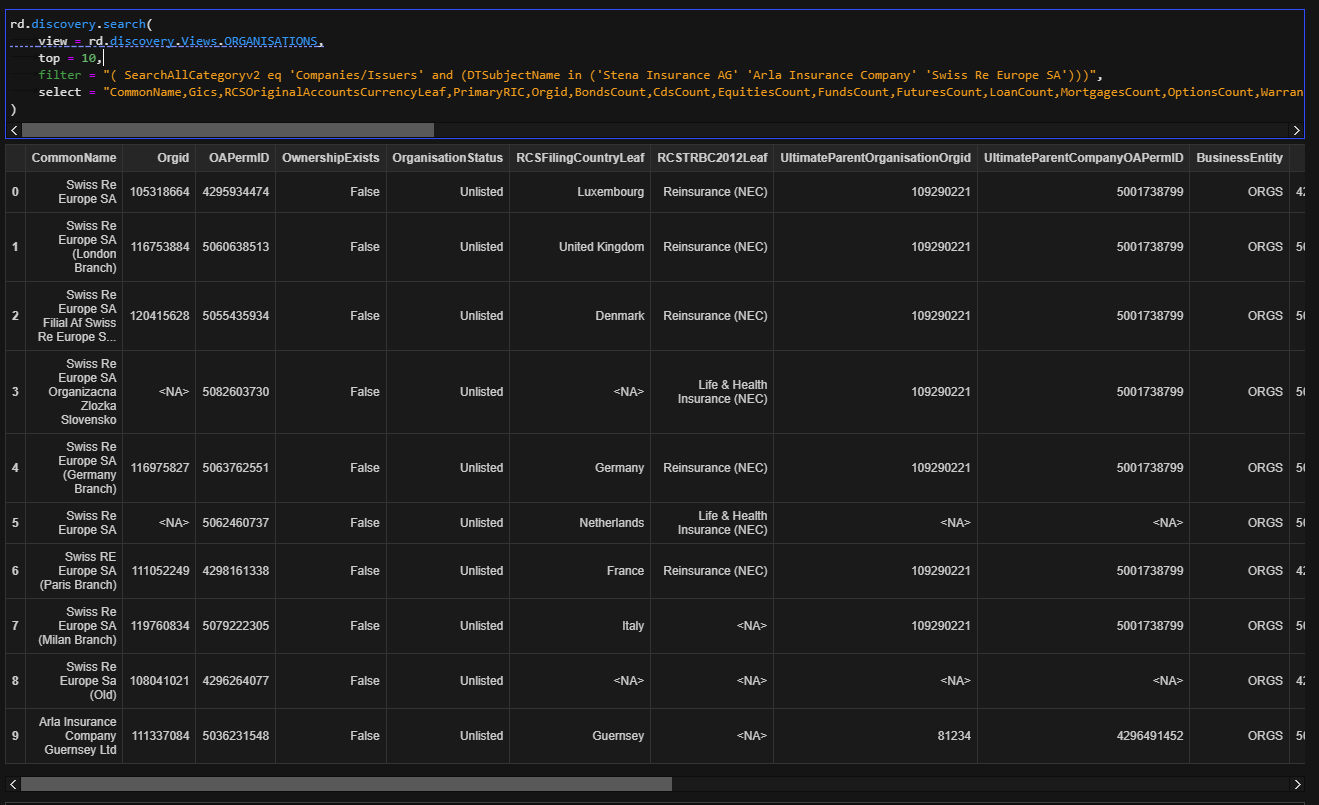
Task: Select the Orgid value 116975827
Action: [x=160, y=468]
